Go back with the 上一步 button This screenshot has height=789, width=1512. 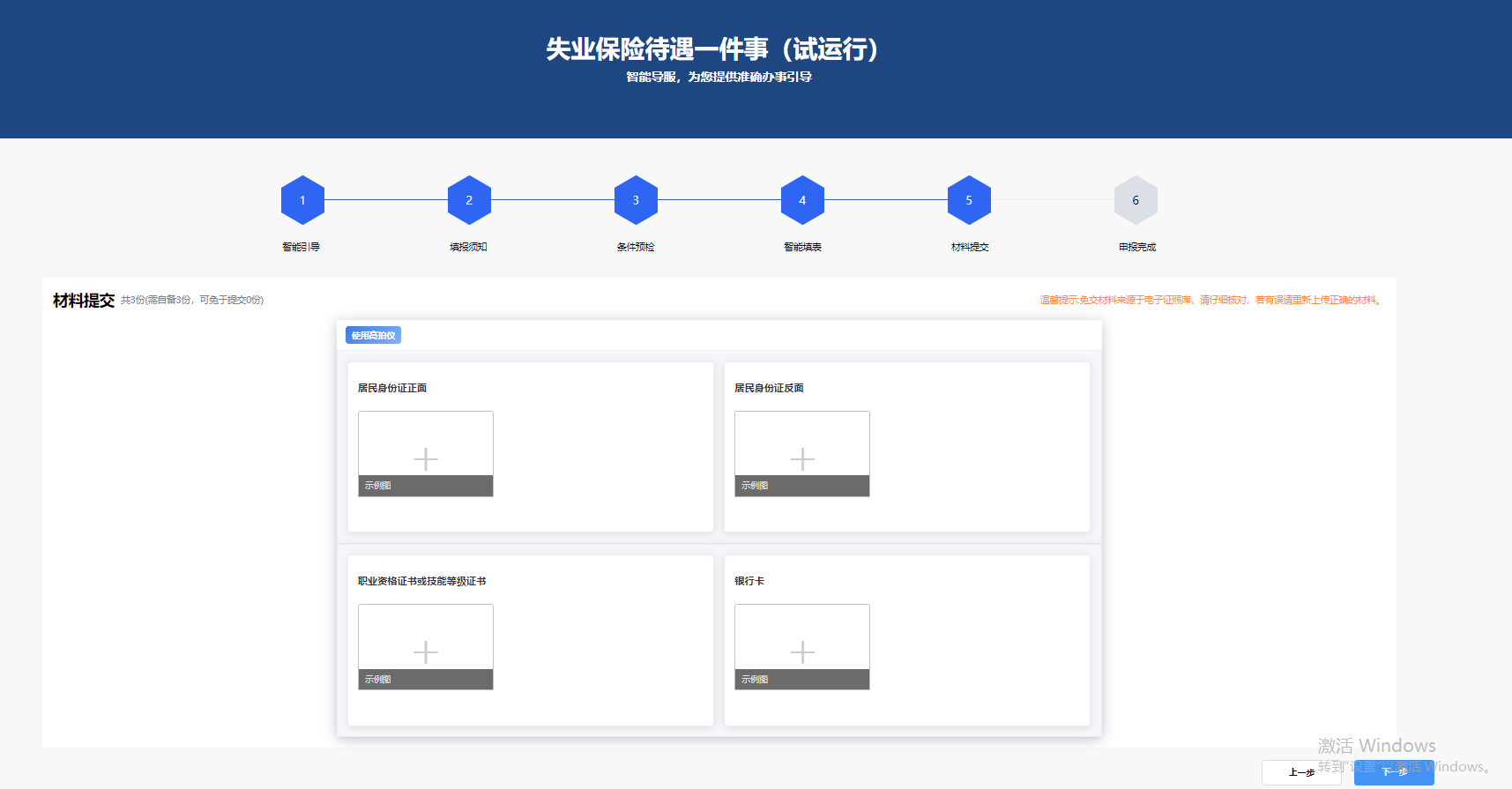(x=1301, y=772)
